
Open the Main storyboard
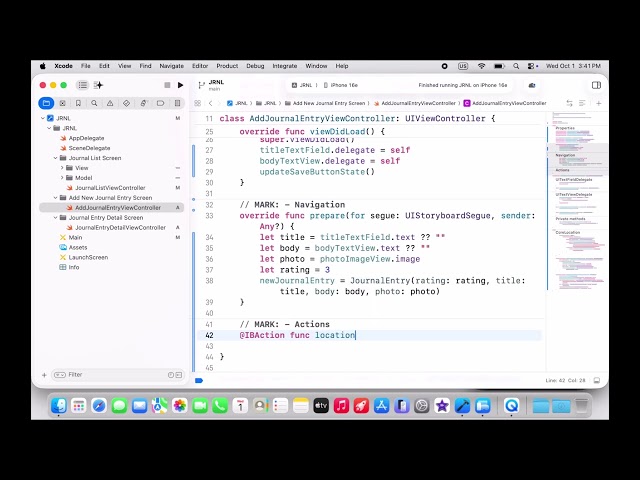(x=75, y=237)
